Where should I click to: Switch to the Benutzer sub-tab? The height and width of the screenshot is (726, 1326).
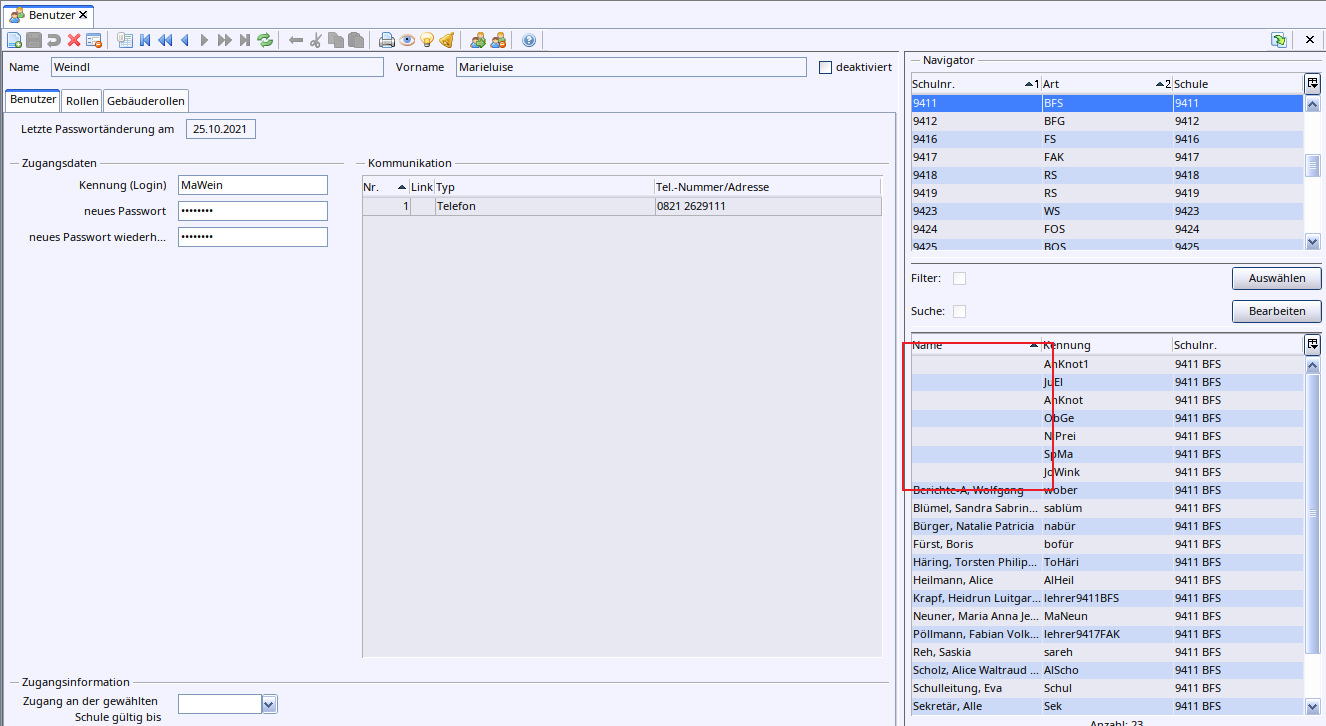pos(33,100)
